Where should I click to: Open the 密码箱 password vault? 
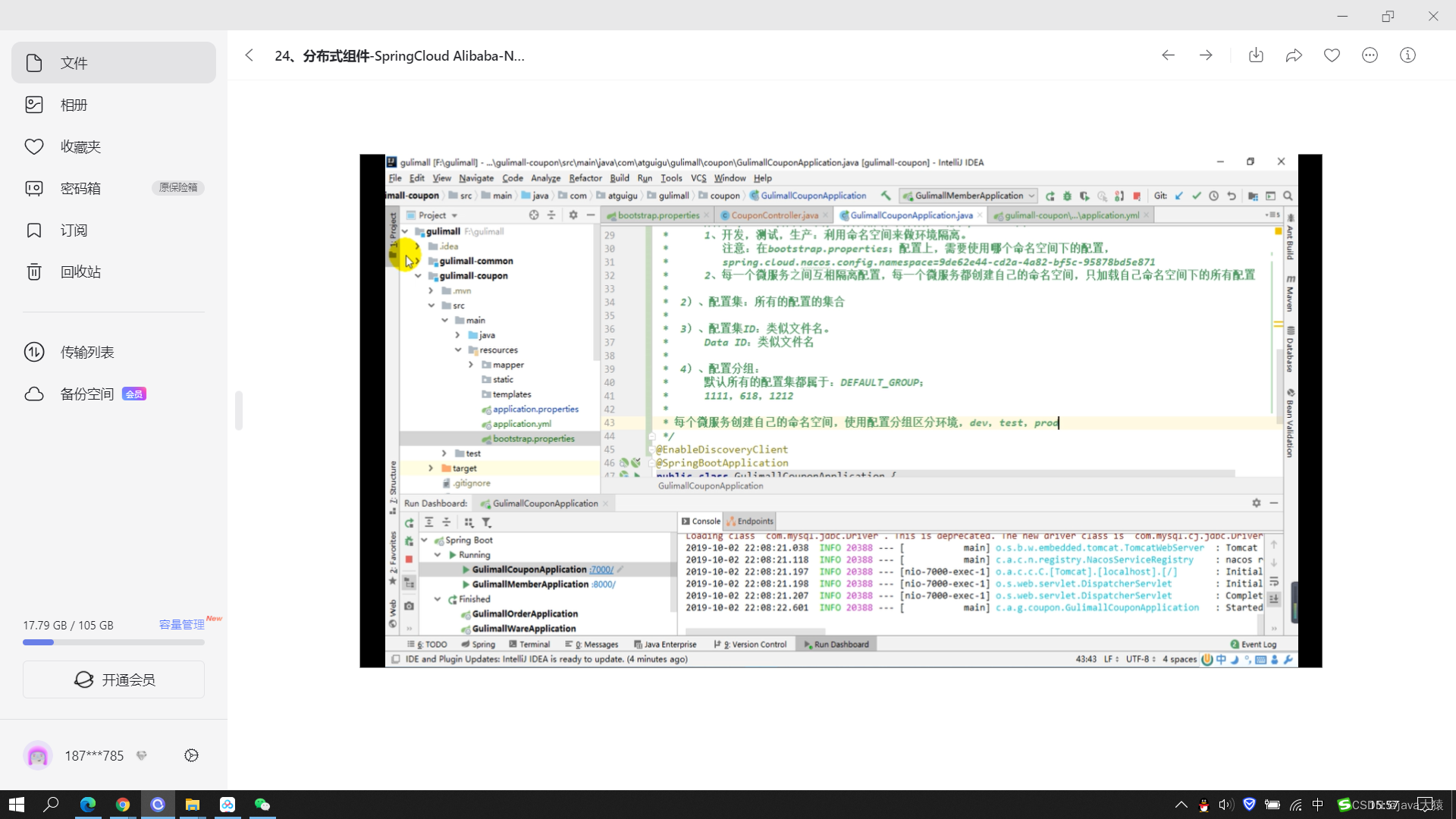114,188
